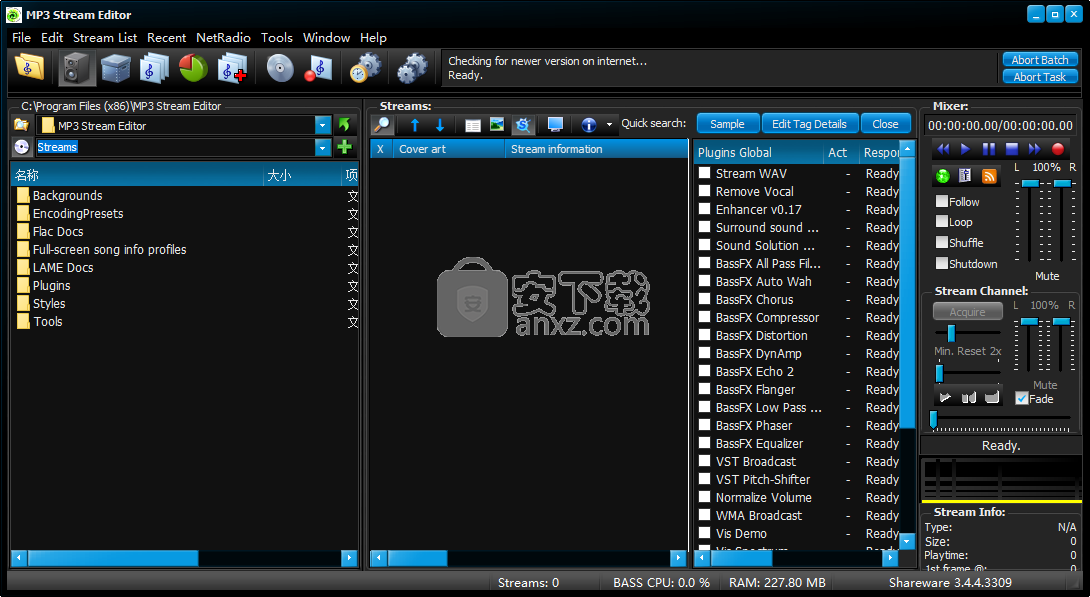
Task: Open the clock-and-gear scheduler icon
Action: 365,68
